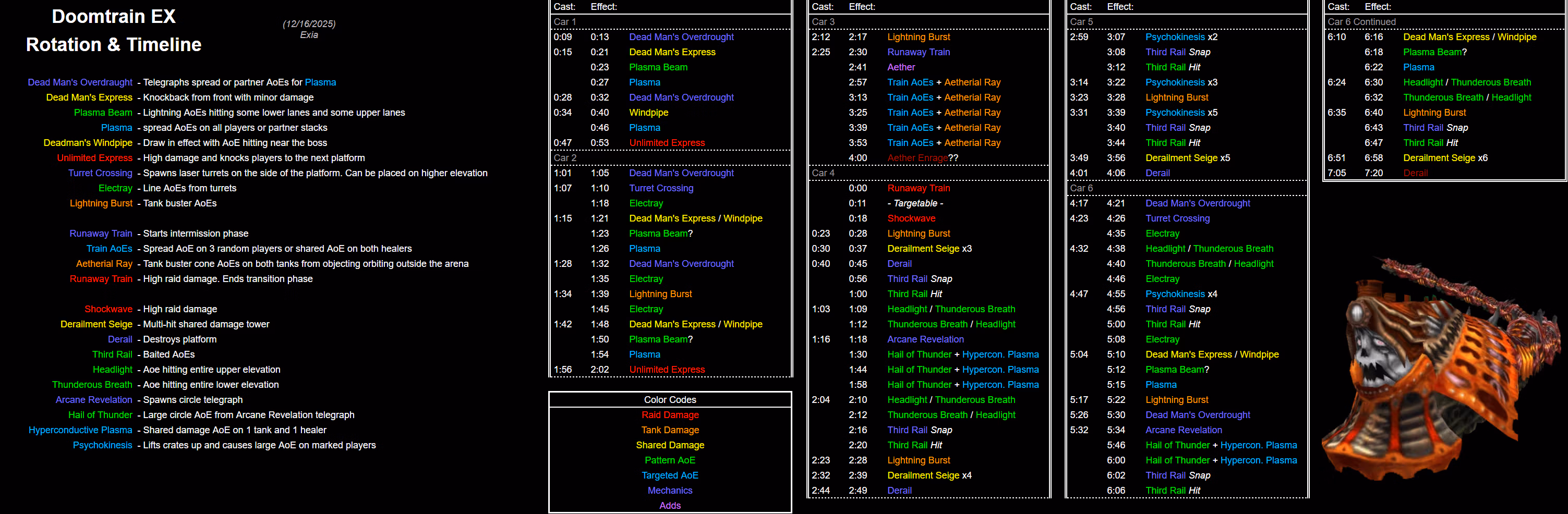Click the Turret Crossing legend entry
This screenshot has width=1568, height=514.
pos(101,173)
